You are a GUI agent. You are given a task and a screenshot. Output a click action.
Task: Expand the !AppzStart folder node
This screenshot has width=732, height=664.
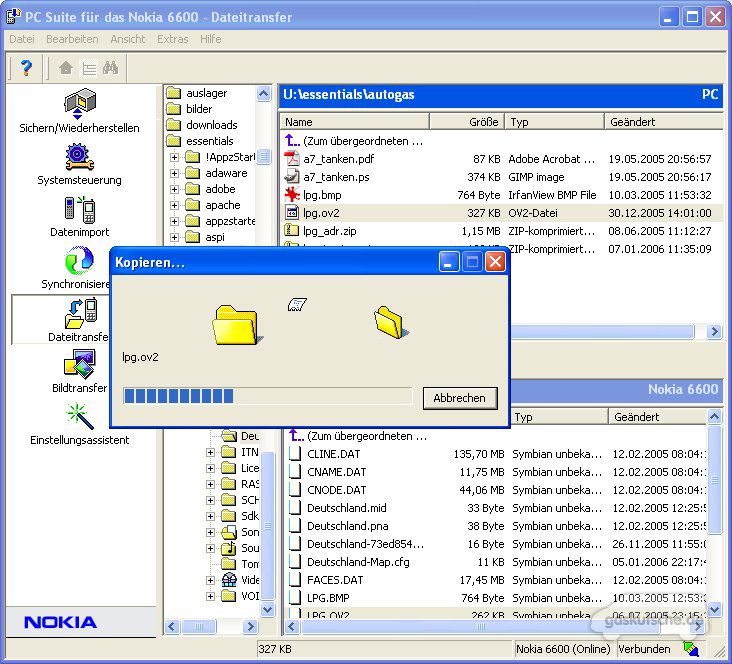[x=174, y=157]
